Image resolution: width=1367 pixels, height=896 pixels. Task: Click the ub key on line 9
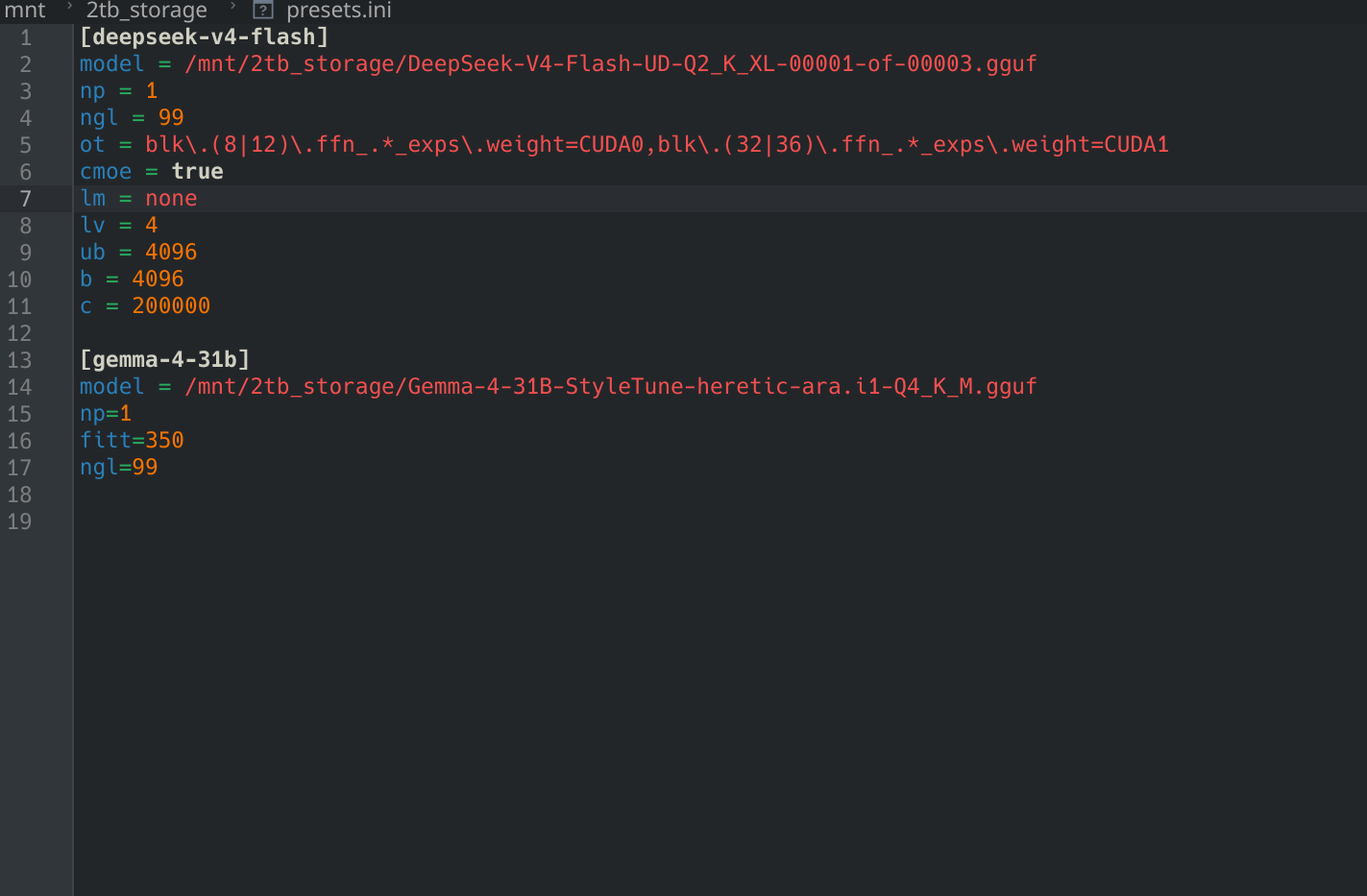pos(92,253)
